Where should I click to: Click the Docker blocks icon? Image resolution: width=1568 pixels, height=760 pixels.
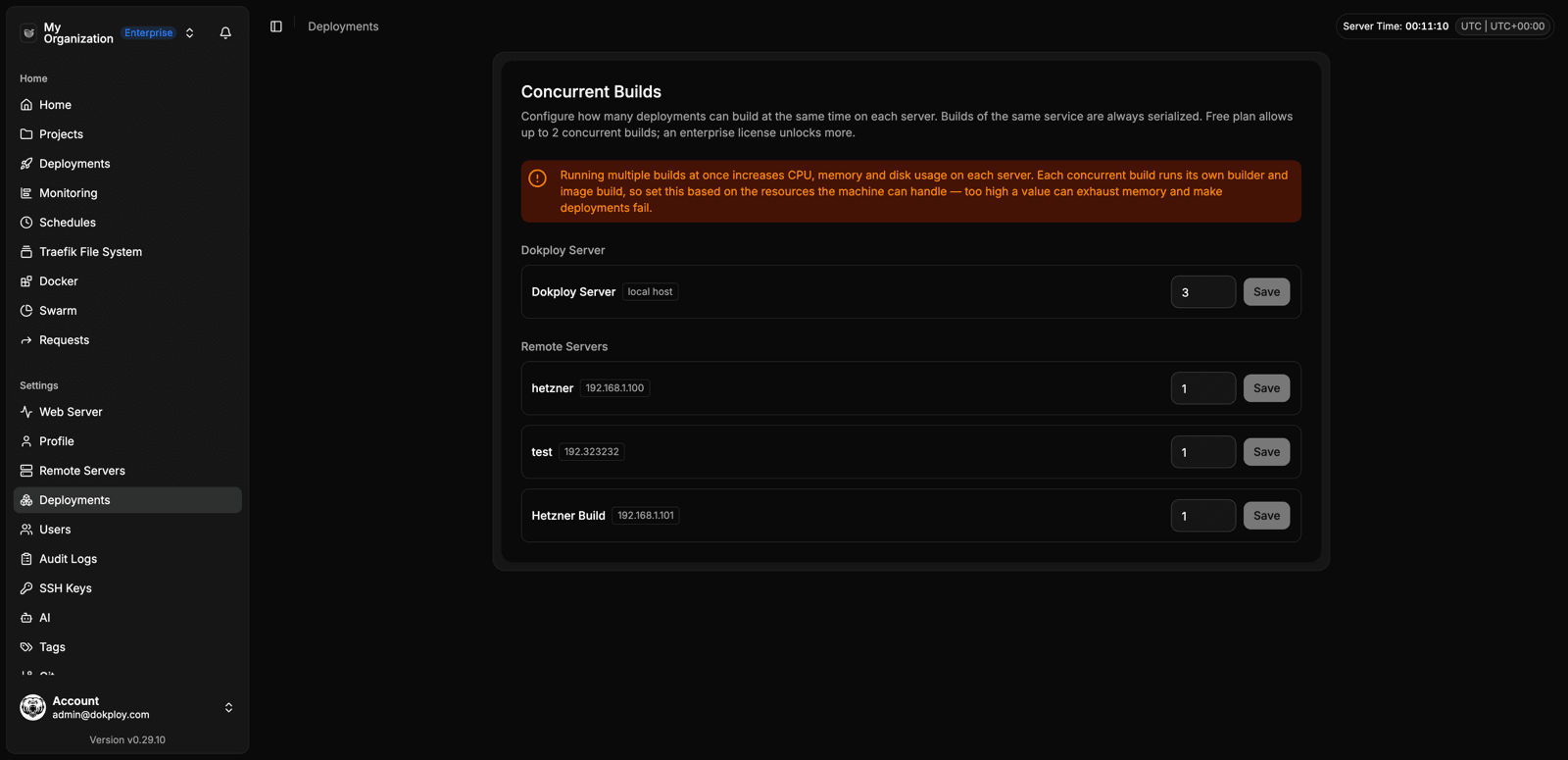point(26,281)
